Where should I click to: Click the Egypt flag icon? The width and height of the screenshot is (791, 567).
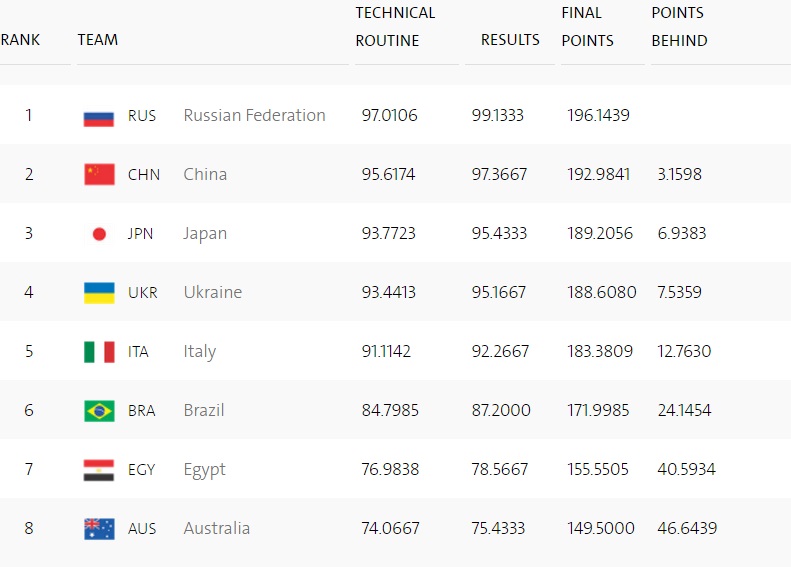pos(99,470)
